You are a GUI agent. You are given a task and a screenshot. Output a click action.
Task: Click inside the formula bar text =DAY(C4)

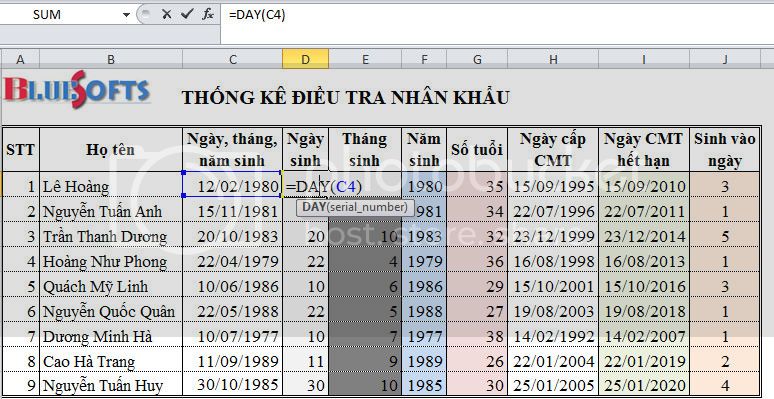(x=257, y=15)
